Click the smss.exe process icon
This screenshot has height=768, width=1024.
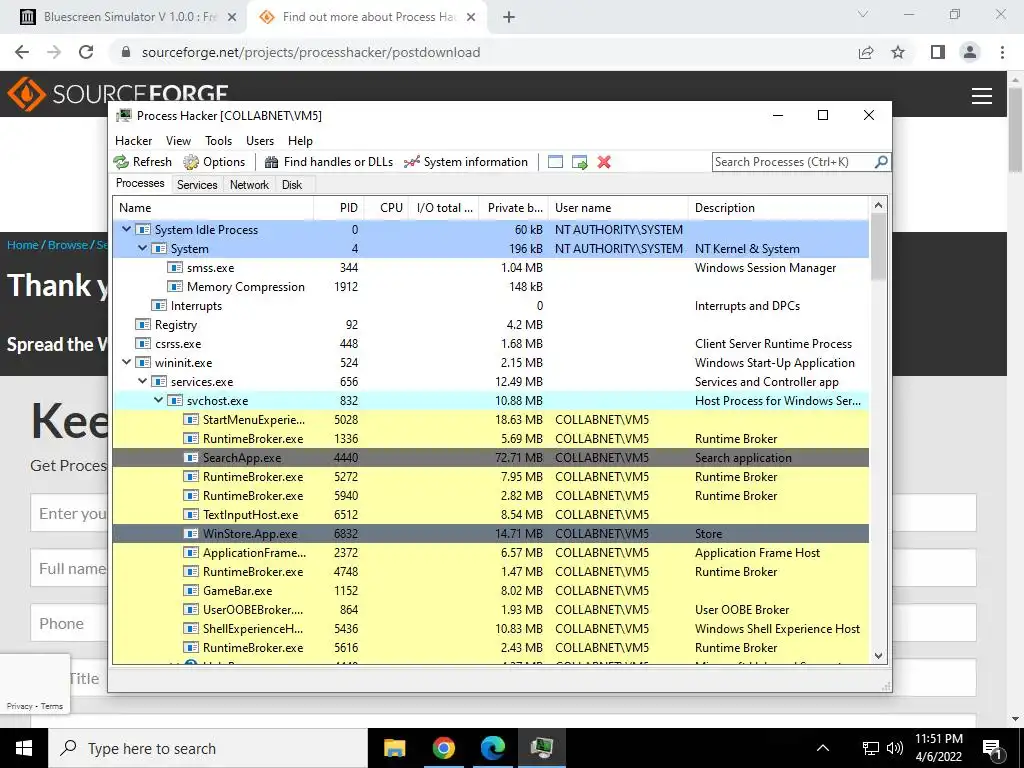[x=174, y=268]
